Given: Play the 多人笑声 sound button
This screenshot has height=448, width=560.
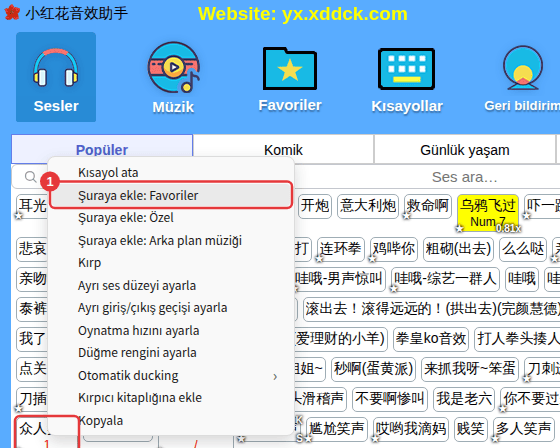Looking at the screenshot, I should coord(523,429).
